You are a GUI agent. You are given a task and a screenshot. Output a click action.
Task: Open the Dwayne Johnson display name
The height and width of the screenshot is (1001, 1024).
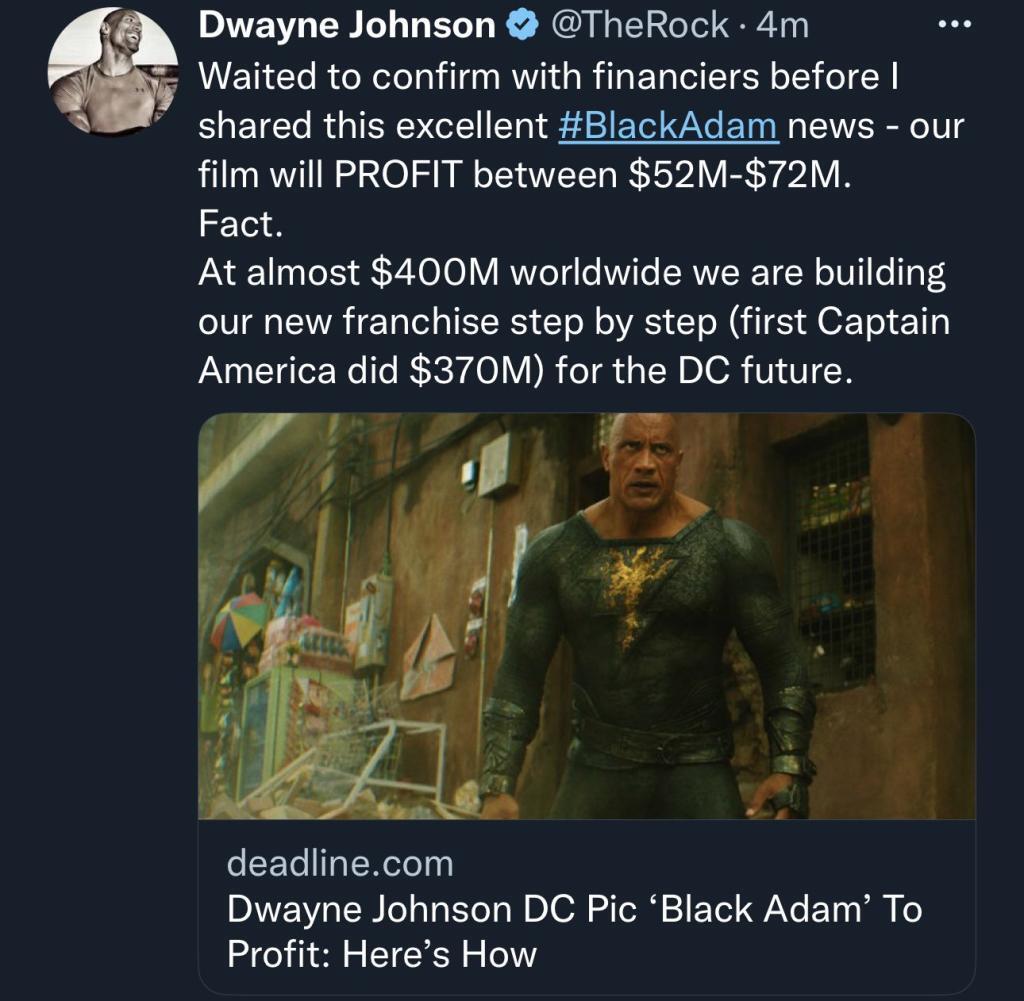(x=347, y=26)
